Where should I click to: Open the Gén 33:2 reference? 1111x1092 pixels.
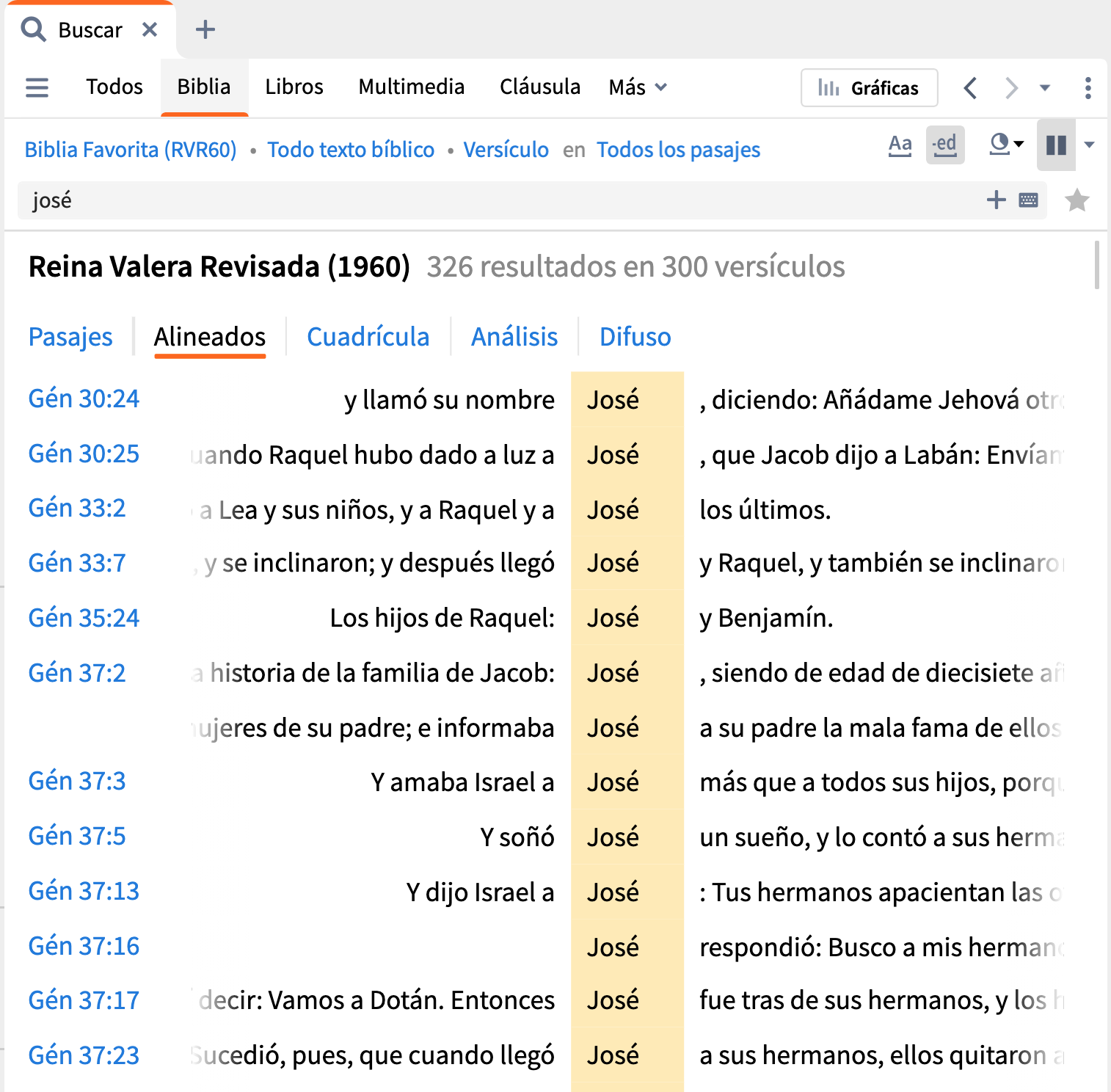pos(77,508)
